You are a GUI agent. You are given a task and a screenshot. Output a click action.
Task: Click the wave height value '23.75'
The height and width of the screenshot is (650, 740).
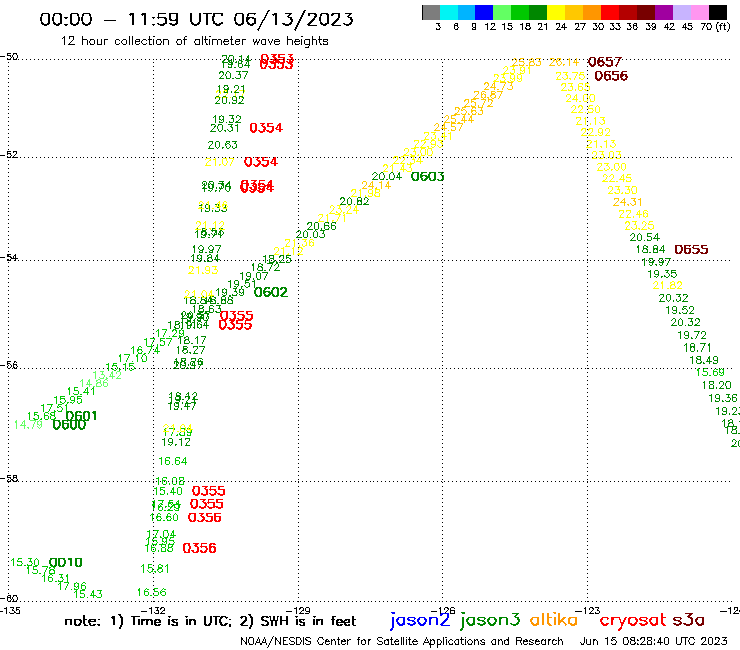(571, 76)
